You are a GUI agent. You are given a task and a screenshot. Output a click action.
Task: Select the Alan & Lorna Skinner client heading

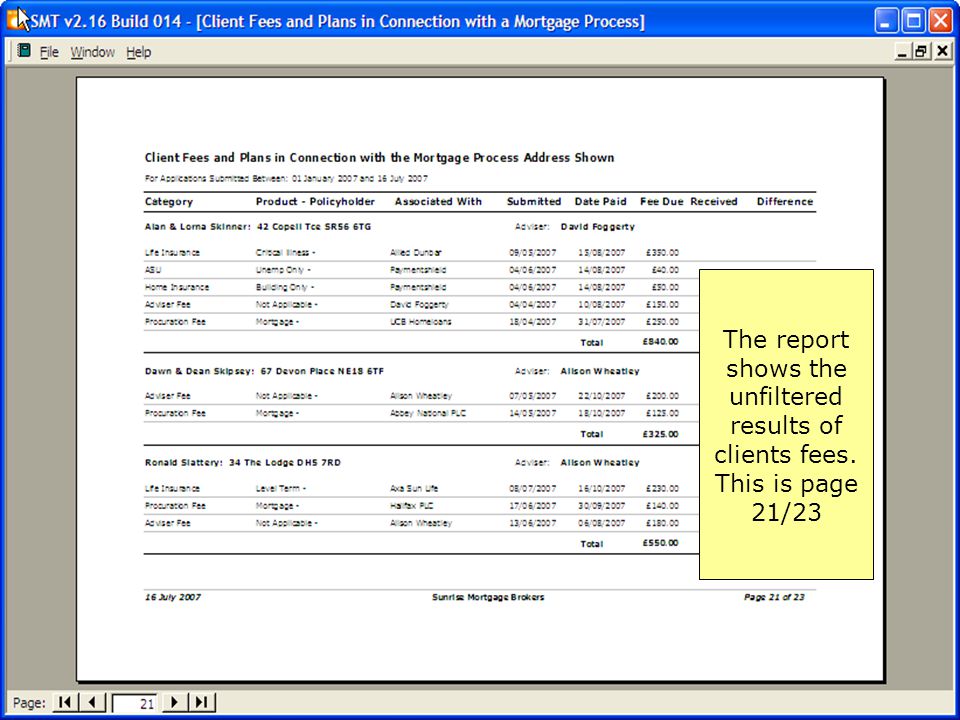pyautogui.click(x=258, y=227)
